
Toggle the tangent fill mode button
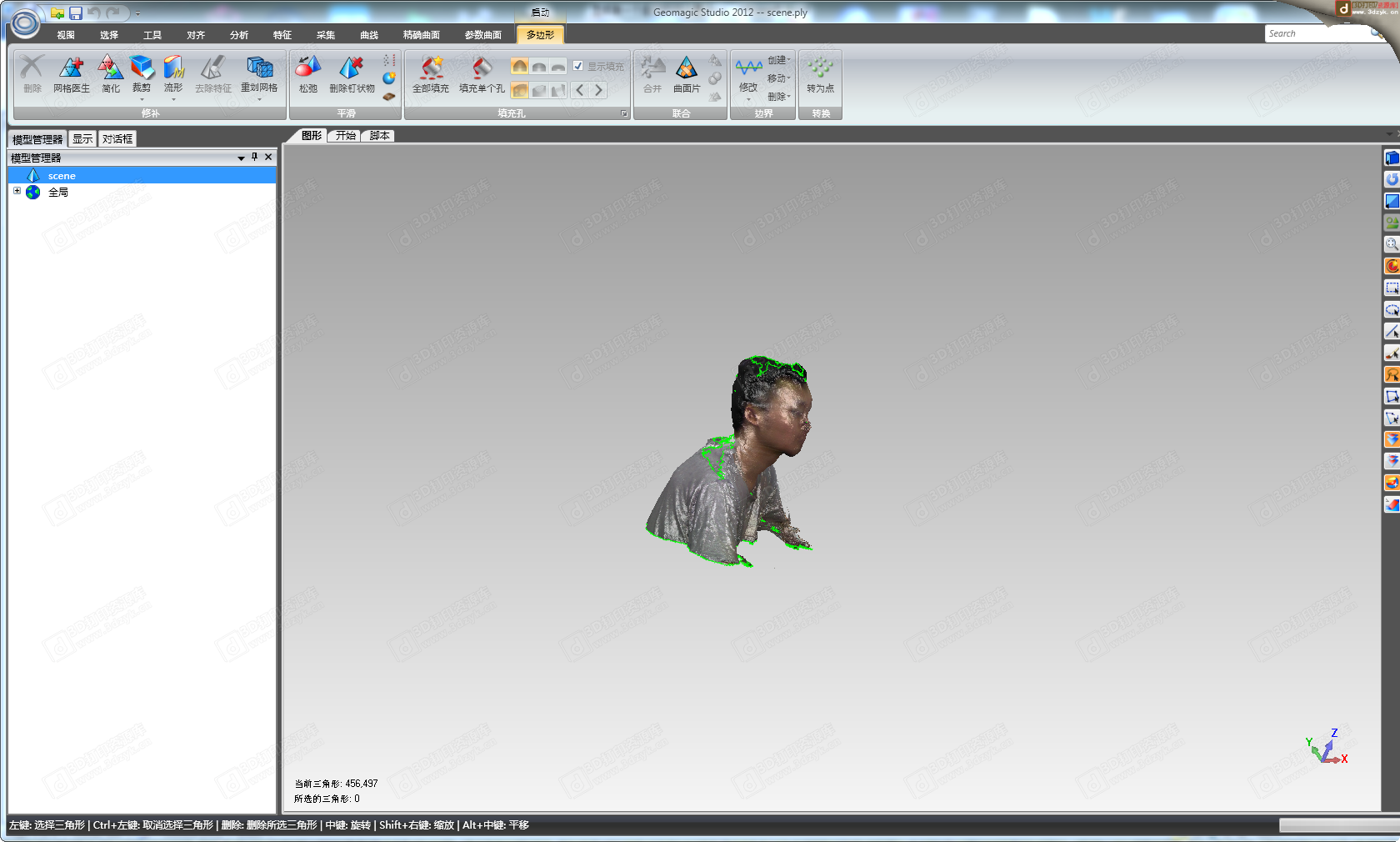pos(538,66)
